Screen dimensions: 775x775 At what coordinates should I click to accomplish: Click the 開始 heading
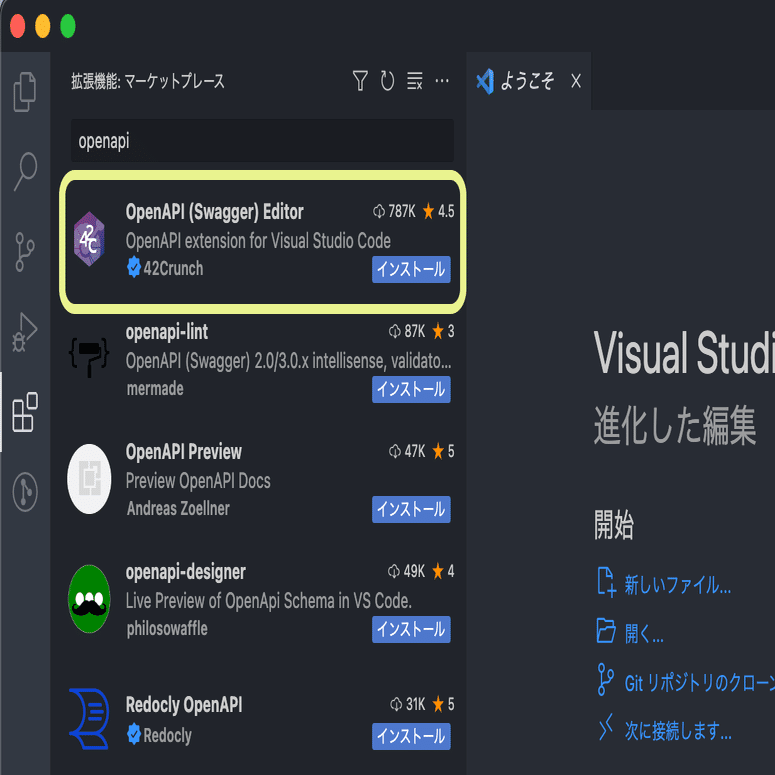click(614, 525)
